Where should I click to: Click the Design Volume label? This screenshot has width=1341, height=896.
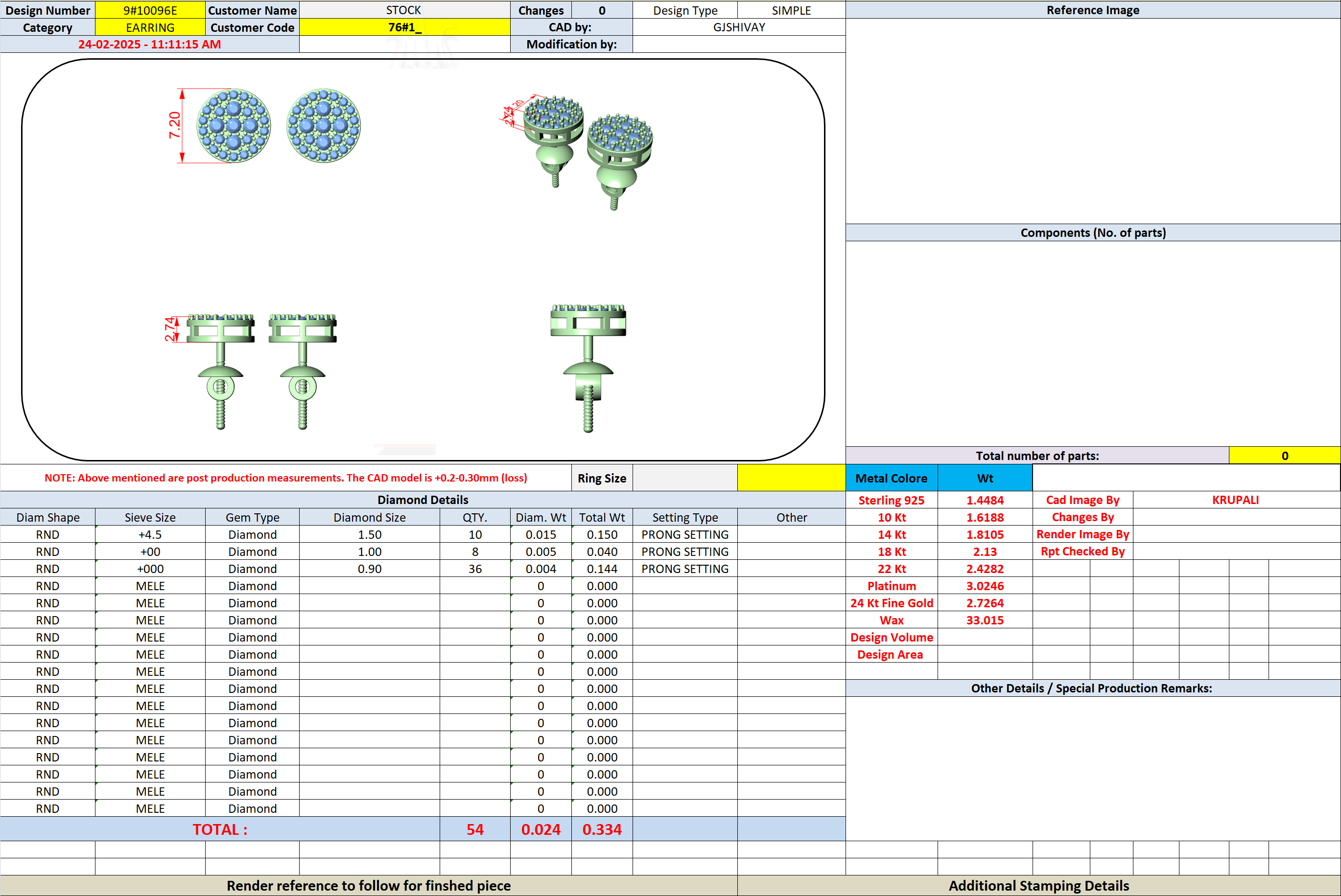(x=891, y=637)
